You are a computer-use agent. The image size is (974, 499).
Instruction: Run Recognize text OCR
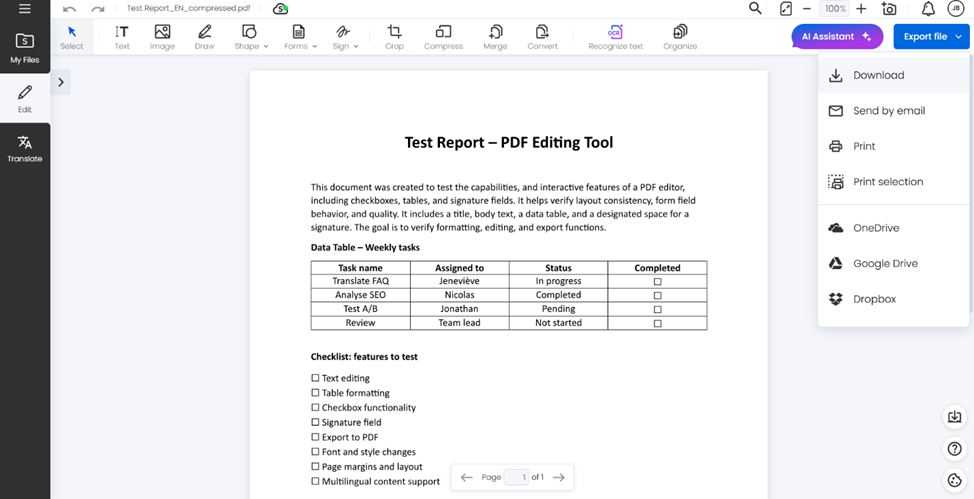(x=616, y=37)
